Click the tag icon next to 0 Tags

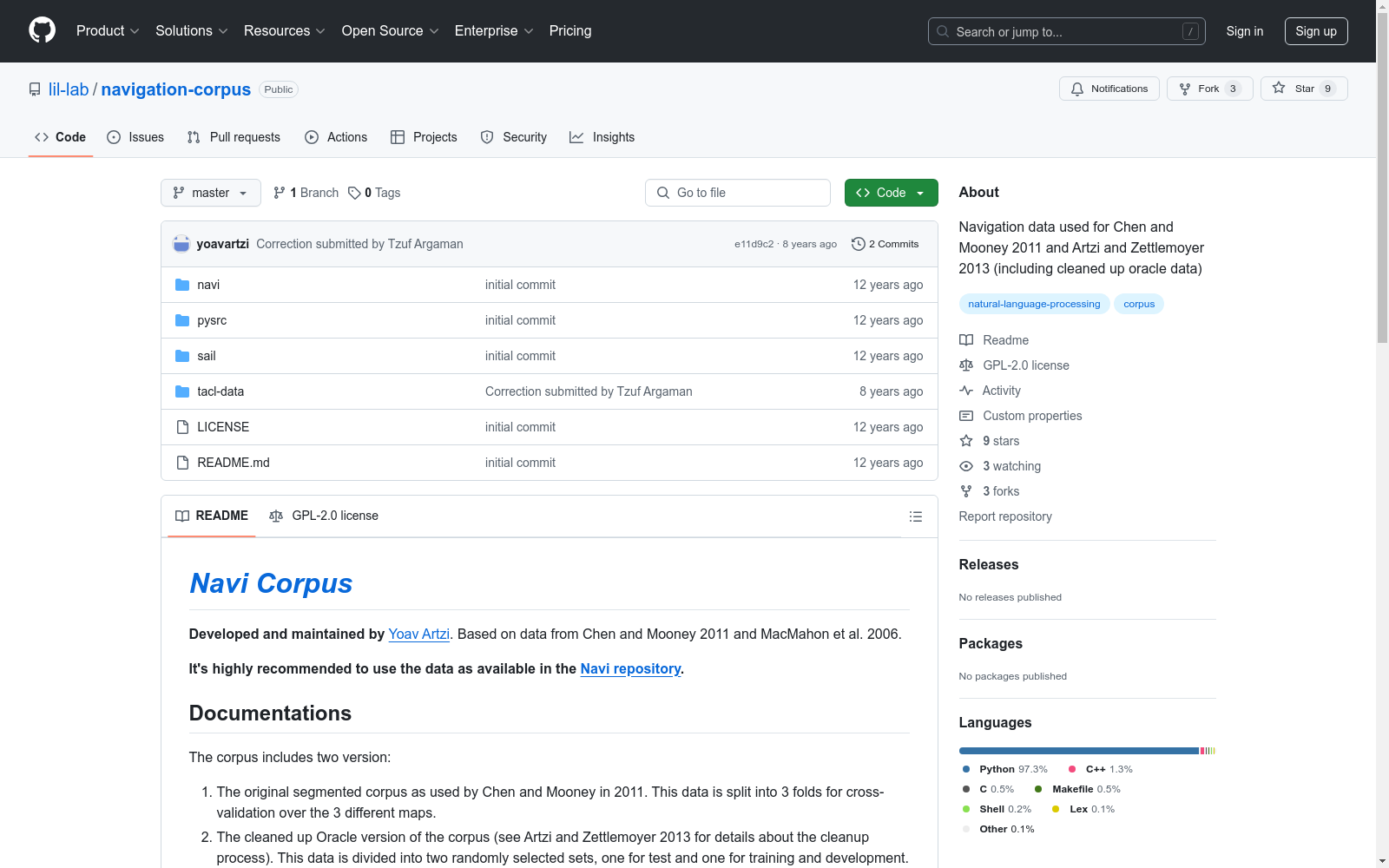point(354,193)
